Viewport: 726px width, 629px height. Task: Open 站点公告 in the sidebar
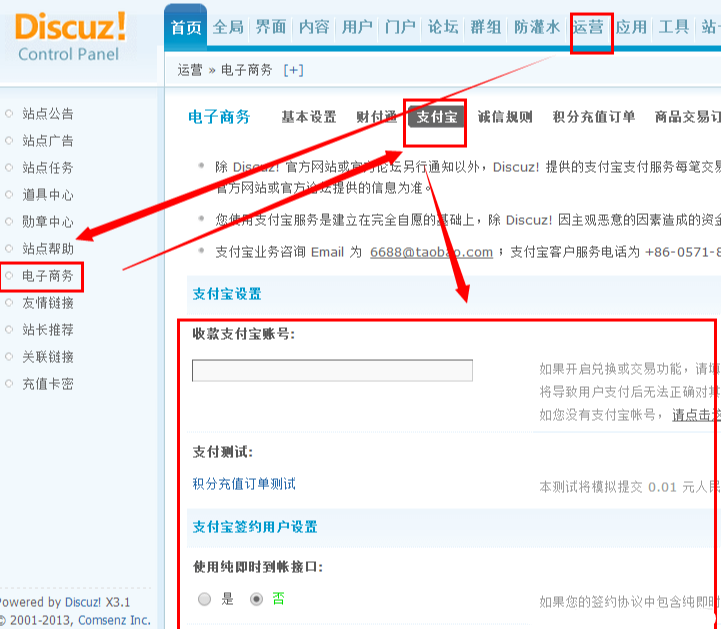click(48, 114)
